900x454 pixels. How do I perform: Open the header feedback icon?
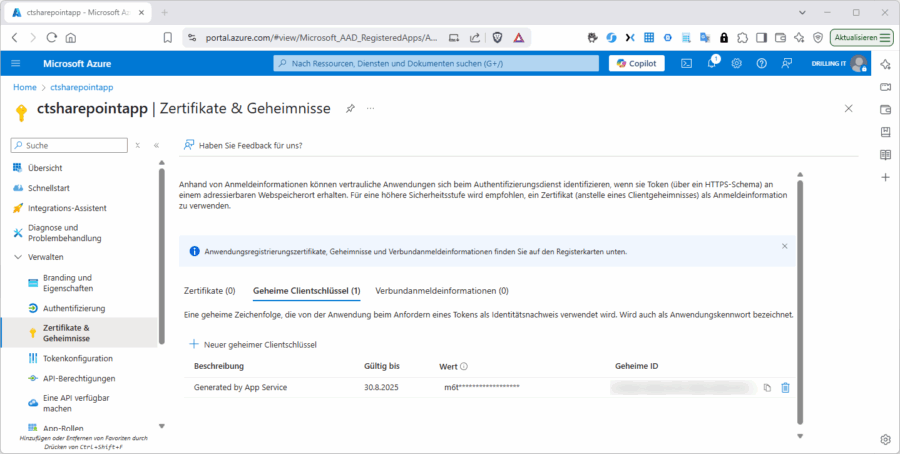coord(787,64)
